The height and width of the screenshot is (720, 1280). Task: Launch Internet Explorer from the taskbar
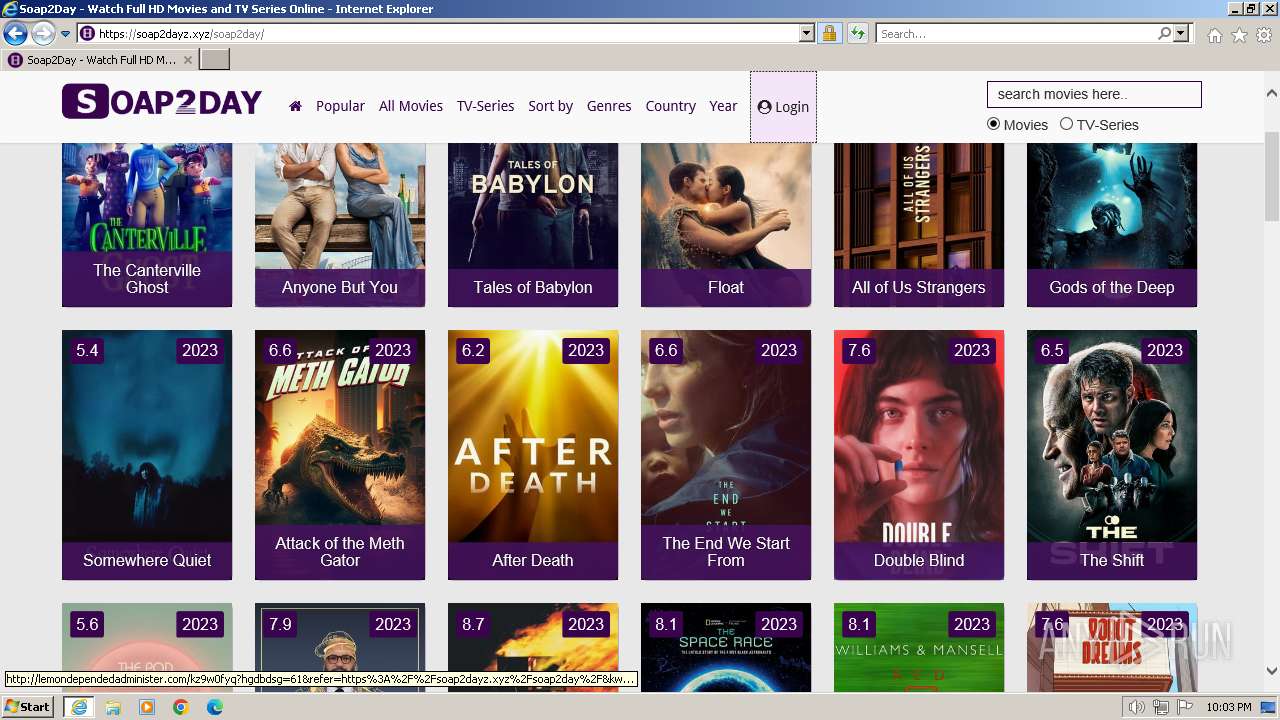[78, 707]
